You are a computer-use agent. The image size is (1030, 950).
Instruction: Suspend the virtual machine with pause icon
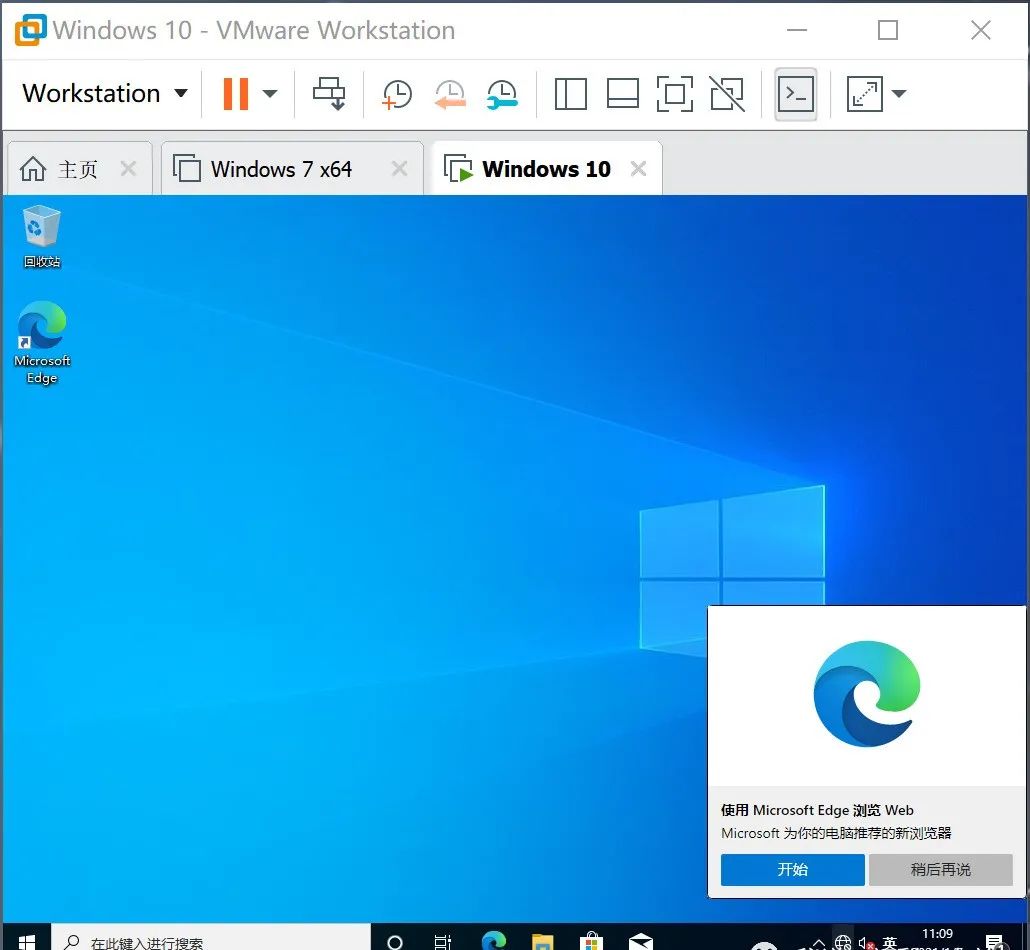tap(234, 93)
